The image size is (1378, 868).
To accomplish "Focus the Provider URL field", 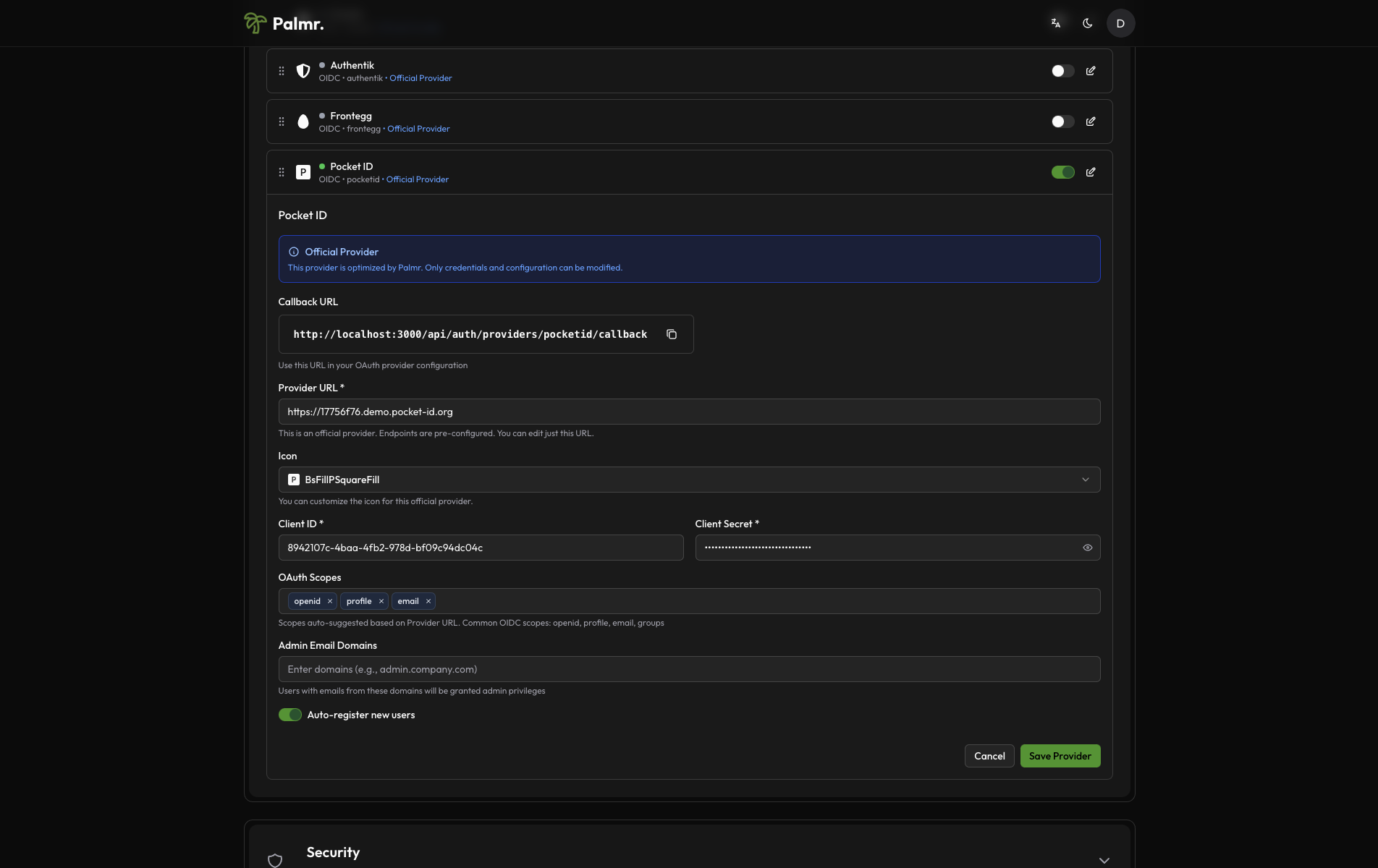I will pyautogui.click(x=689, y=412).
